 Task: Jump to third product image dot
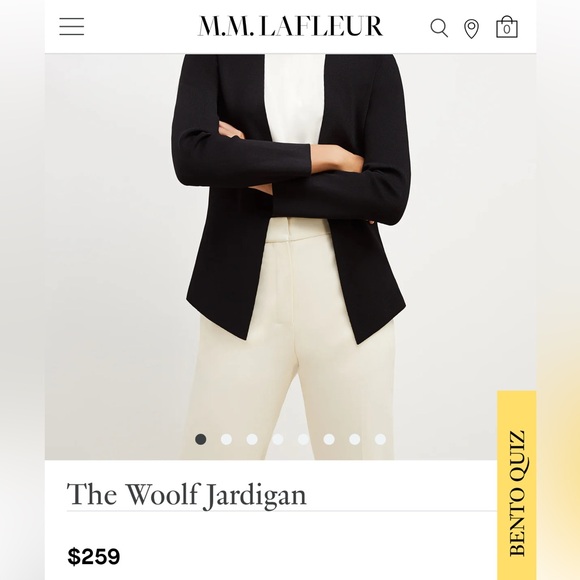click(x=252, y=439)
